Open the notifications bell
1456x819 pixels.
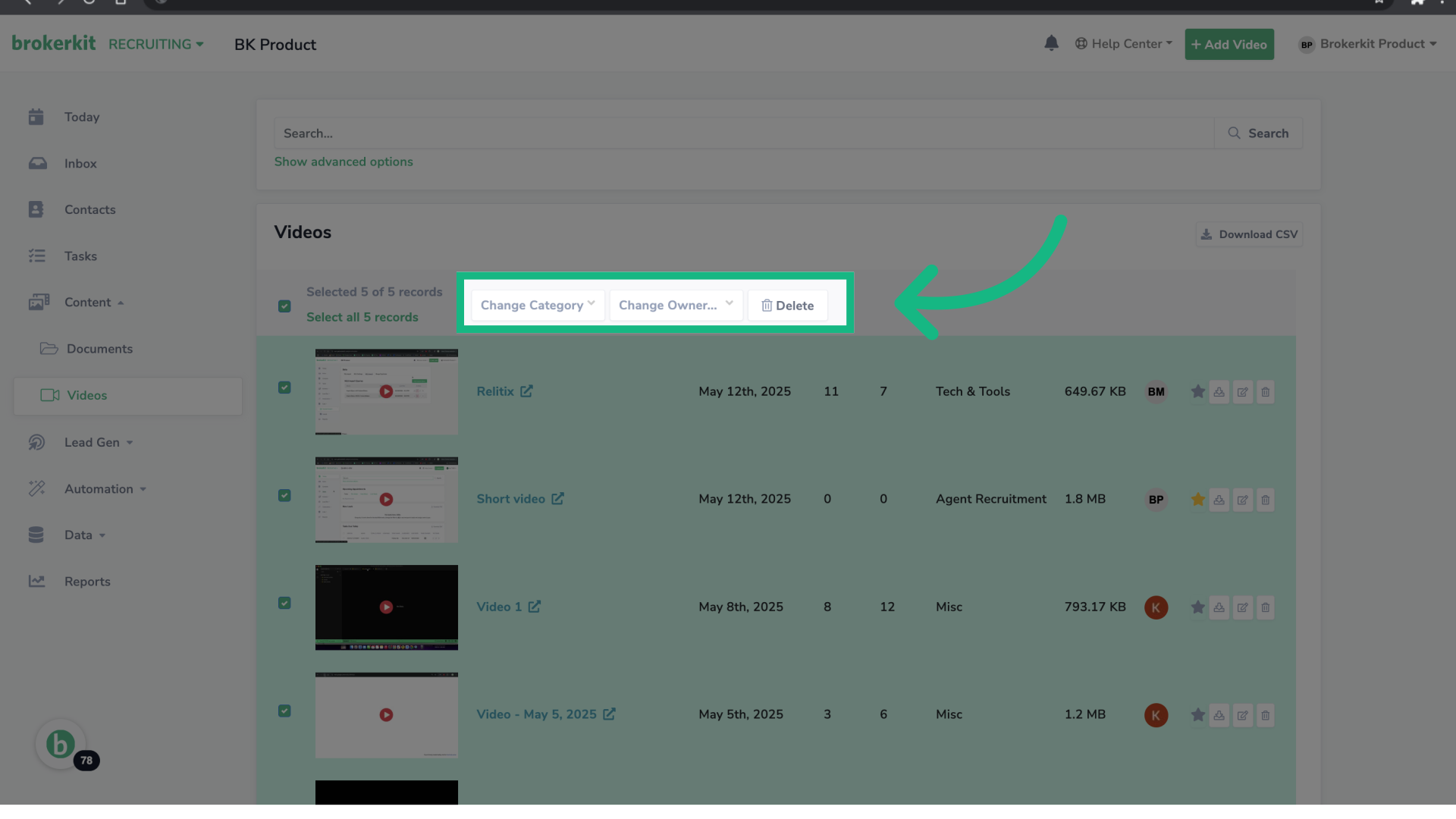(1051, 43)
